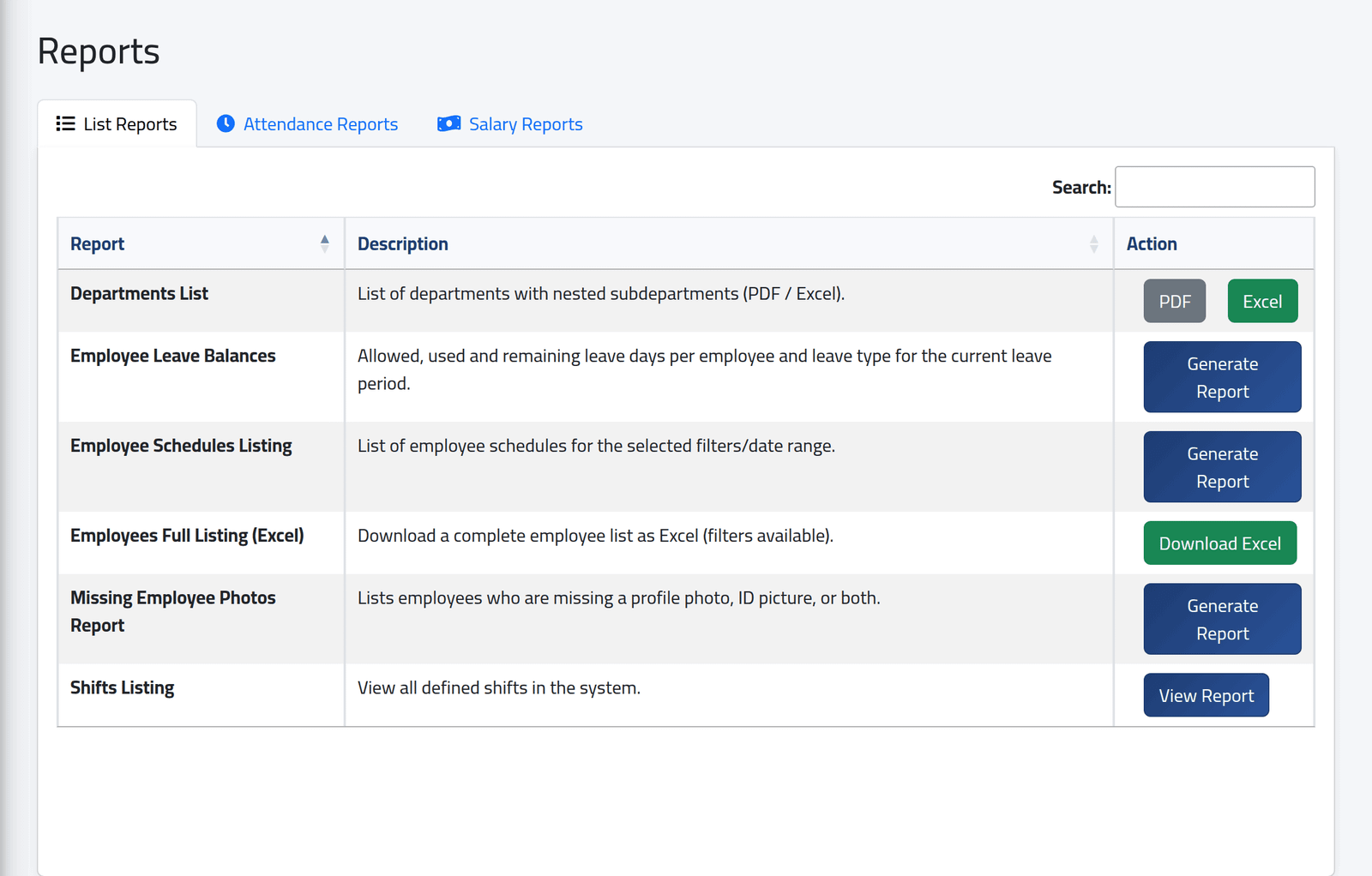1372x876 pixels.
Task: Click the list icon on List Reports tab
Action: pyautogui.click(x=65, y=123)
